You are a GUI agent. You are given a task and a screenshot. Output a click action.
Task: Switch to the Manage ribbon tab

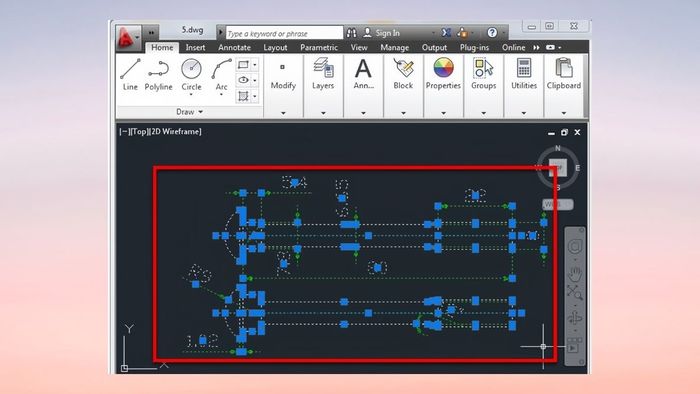(395, 47)
